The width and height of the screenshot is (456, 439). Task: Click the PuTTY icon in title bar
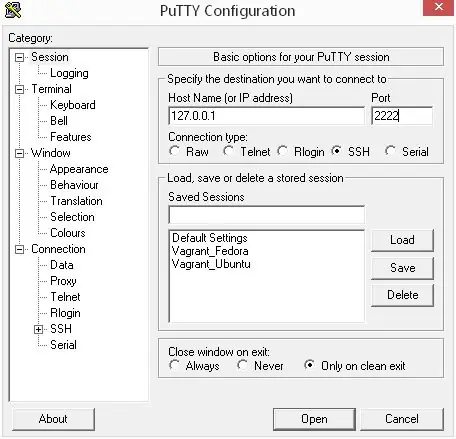tap(13, 9)
